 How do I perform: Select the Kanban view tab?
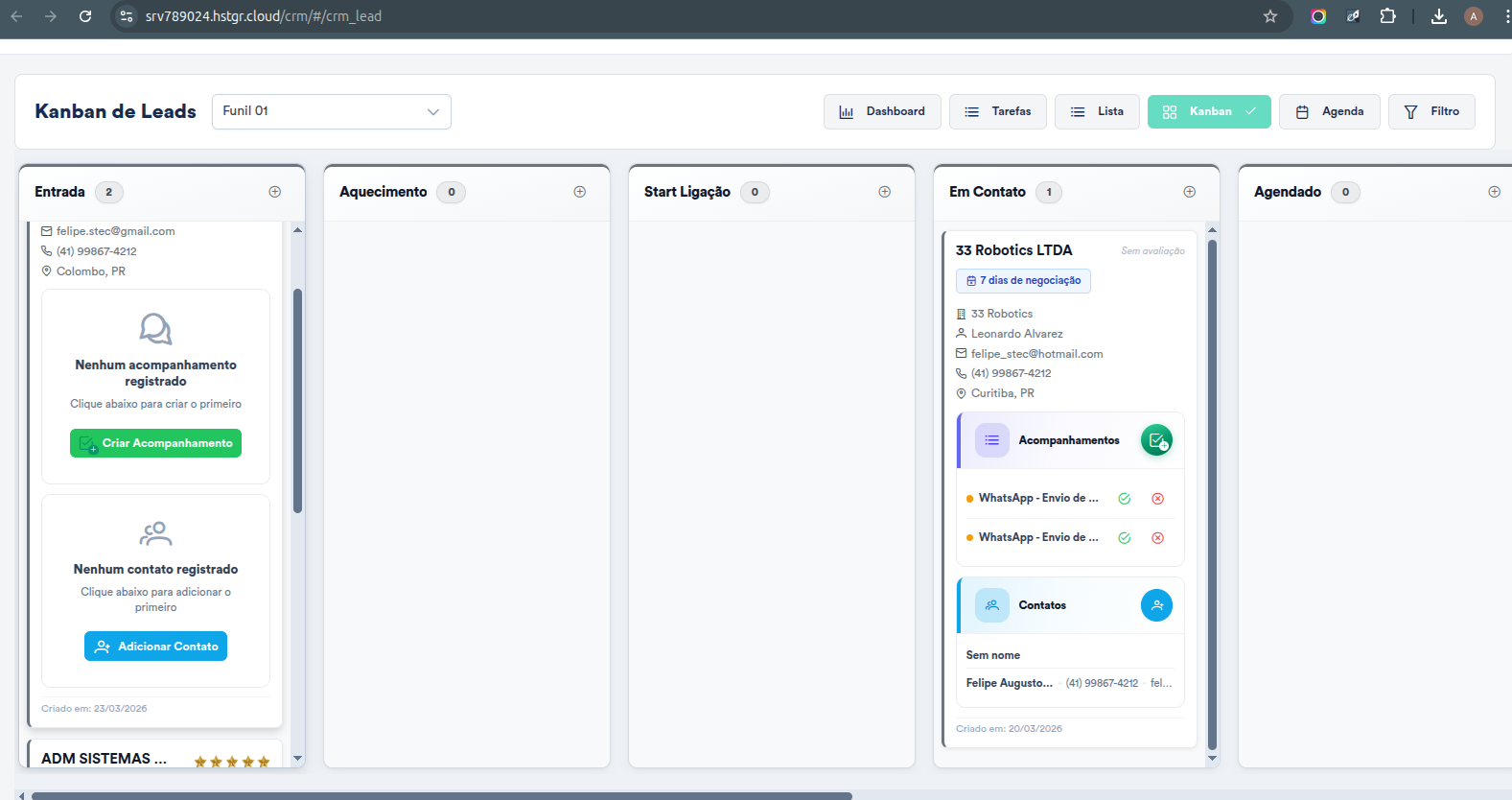(1209, 111)
